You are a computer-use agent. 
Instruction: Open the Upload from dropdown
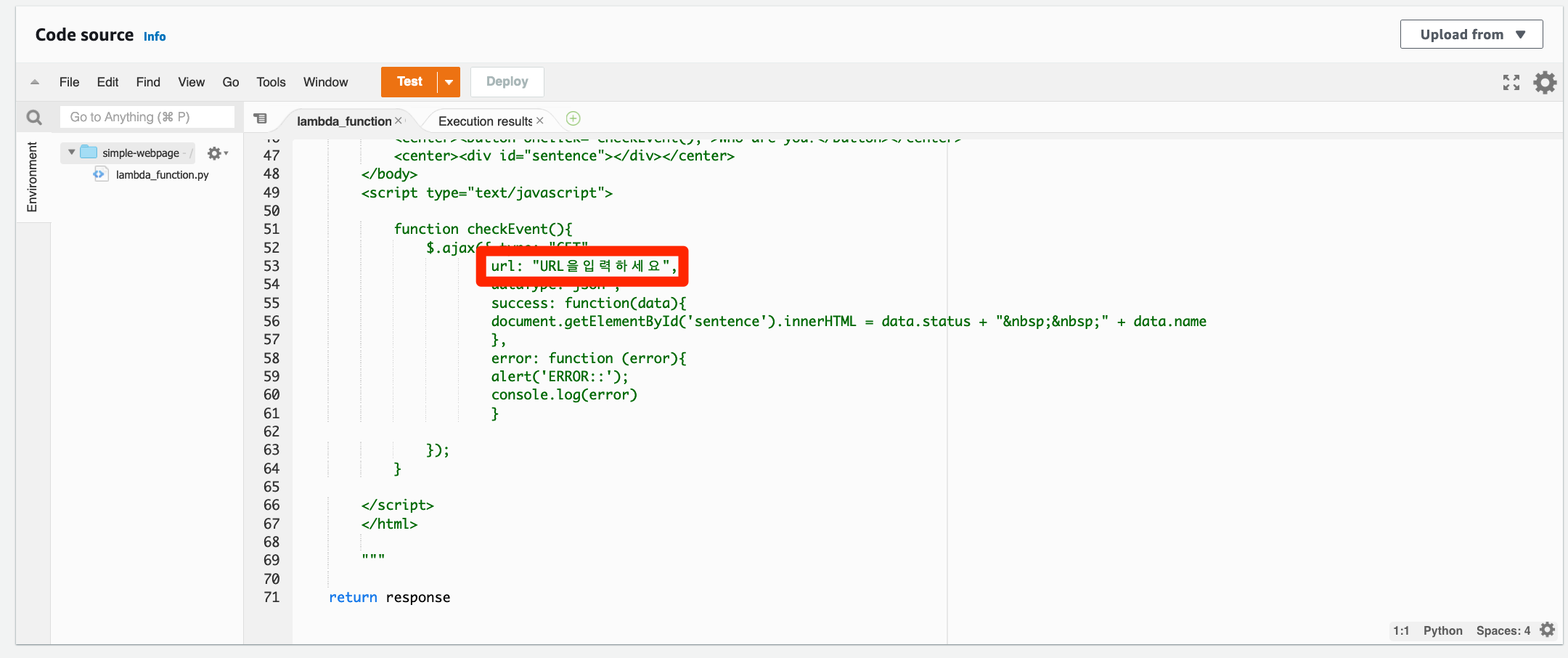[1471, 34]
